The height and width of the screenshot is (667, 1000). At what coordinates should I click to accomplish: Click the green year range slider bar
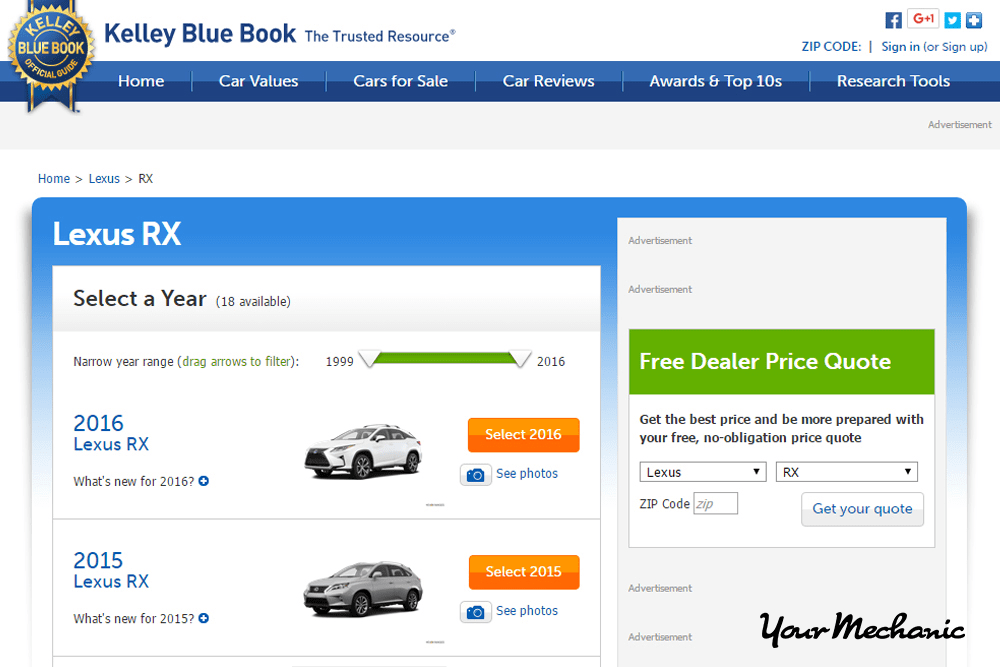(445, 358)
